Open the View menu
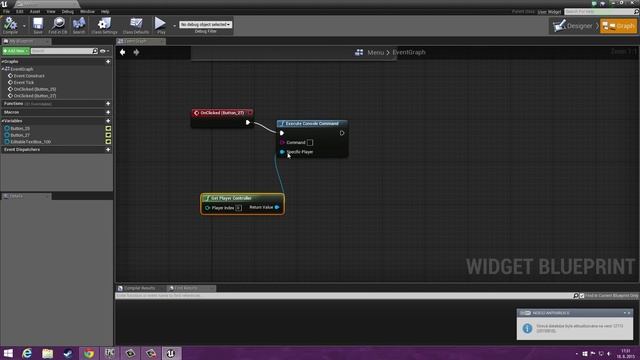 [51, 12]
